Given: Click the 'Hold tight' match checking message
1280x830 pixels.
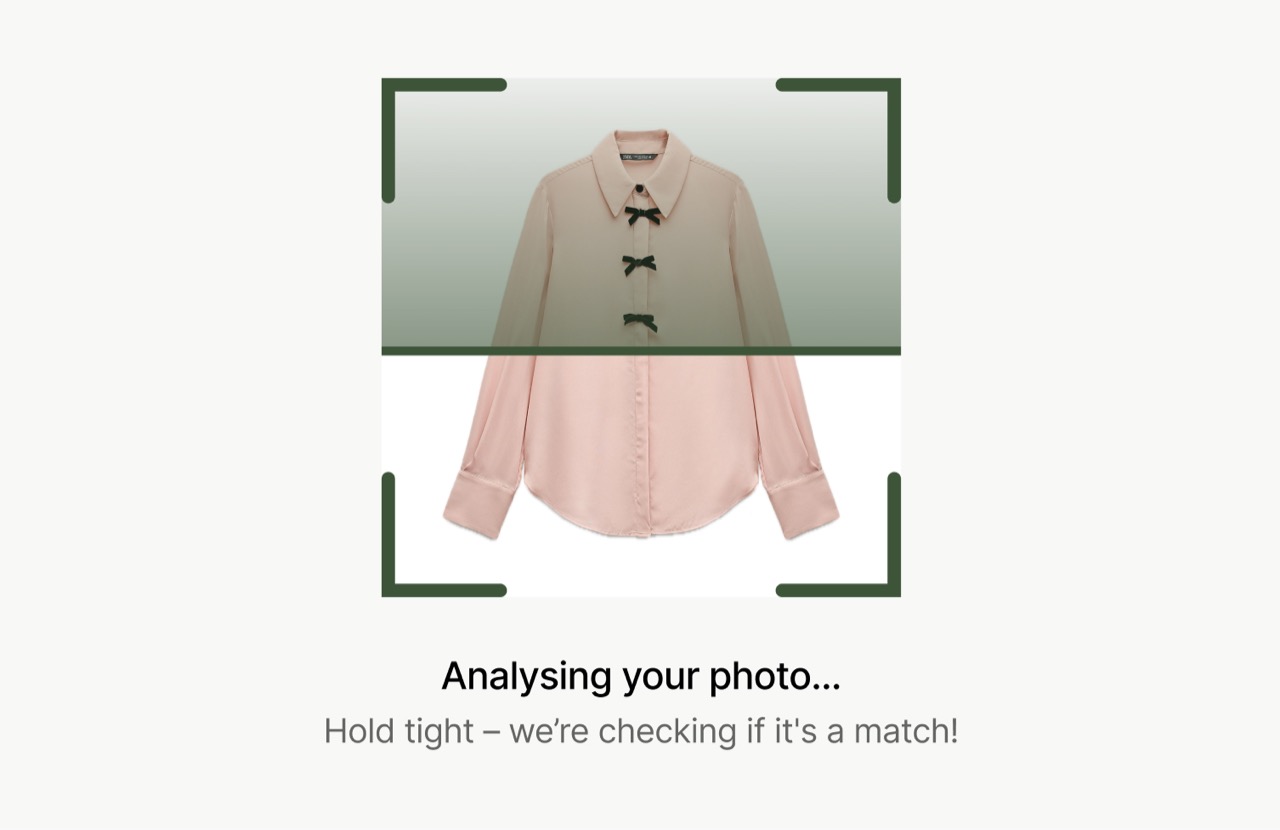Looking at the screenshot, I should 641,731.
